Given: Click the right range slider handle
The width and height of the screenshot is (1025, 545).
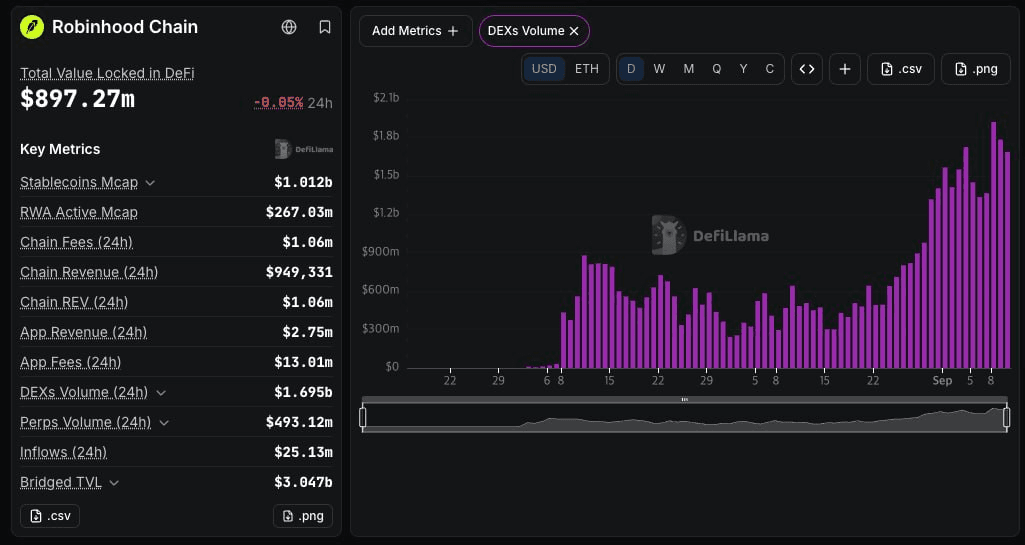Looking at the screenshot, I should tap(1007, 418).
